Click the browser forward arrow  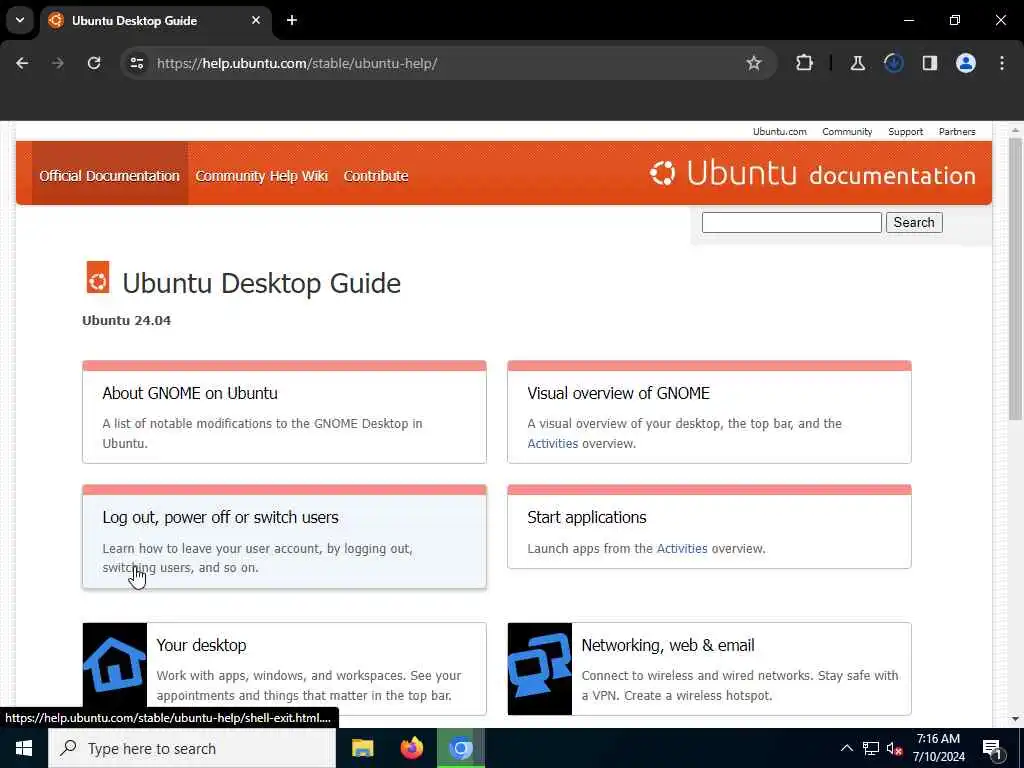58,63
